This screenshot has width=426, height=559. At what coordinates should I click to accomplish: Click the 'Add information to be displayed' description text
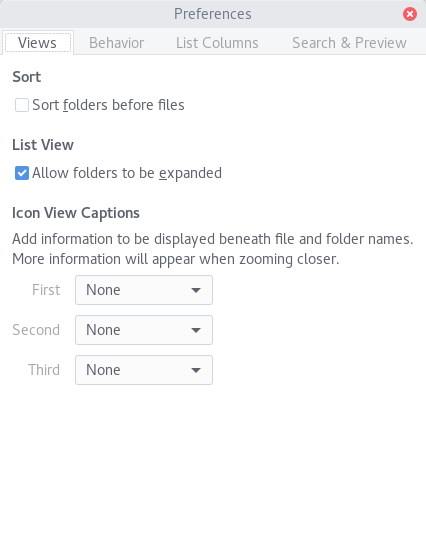(x=213, y=249)
